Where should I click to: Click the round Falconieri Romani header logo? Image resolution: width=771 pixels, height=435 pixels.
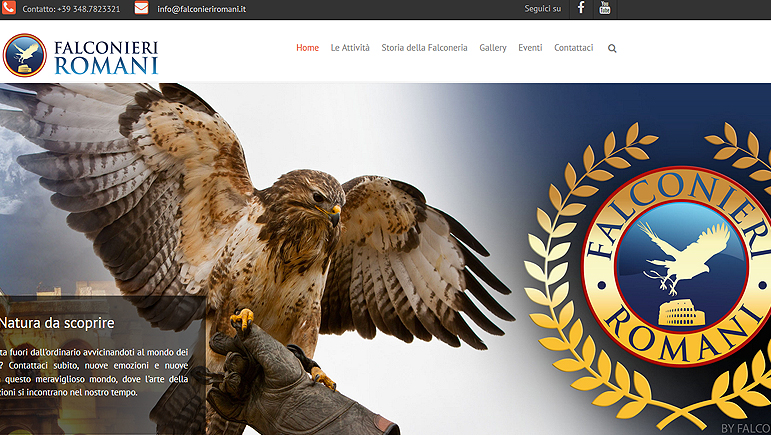pyautogui.click(x=25, y=55)
